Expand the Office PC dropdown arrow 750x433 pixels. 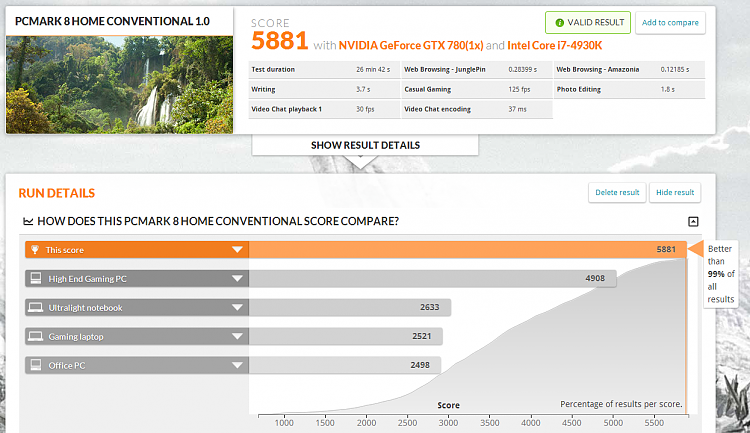click(x=237, y=365)
